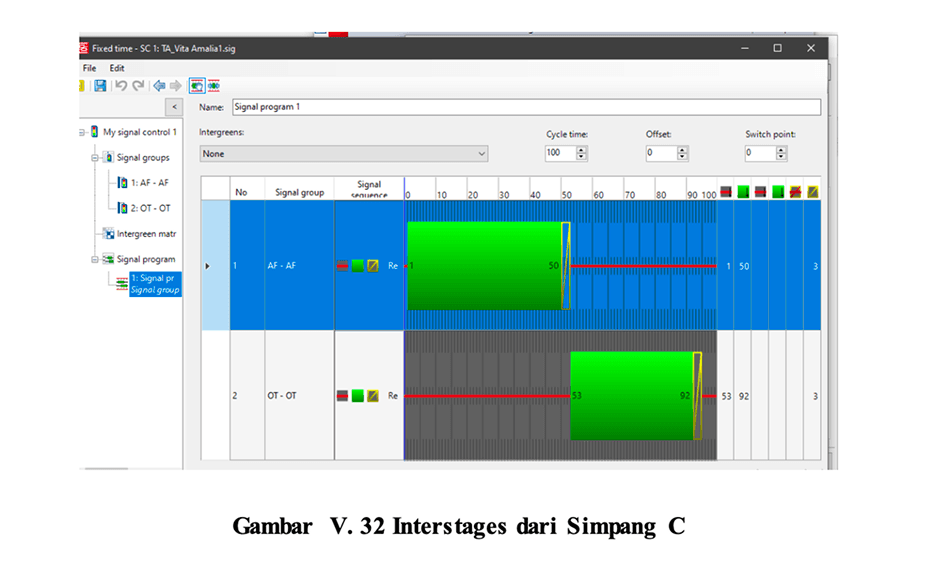Select the 2: OT - OT tree item
Screen dimensions: 940x565
[x=149, y=208]
